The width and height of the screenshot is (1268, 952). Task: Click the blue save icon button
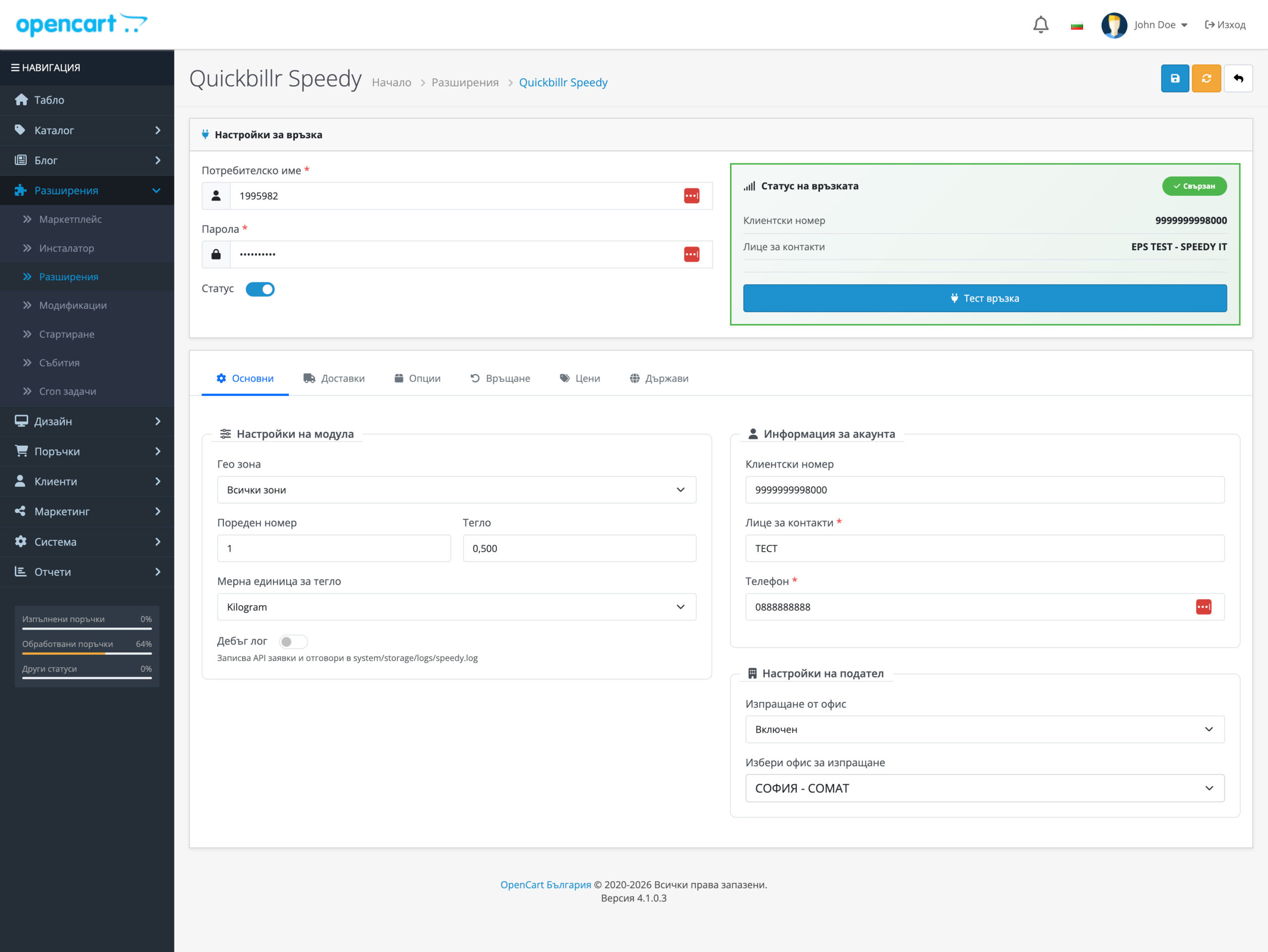1174,79
